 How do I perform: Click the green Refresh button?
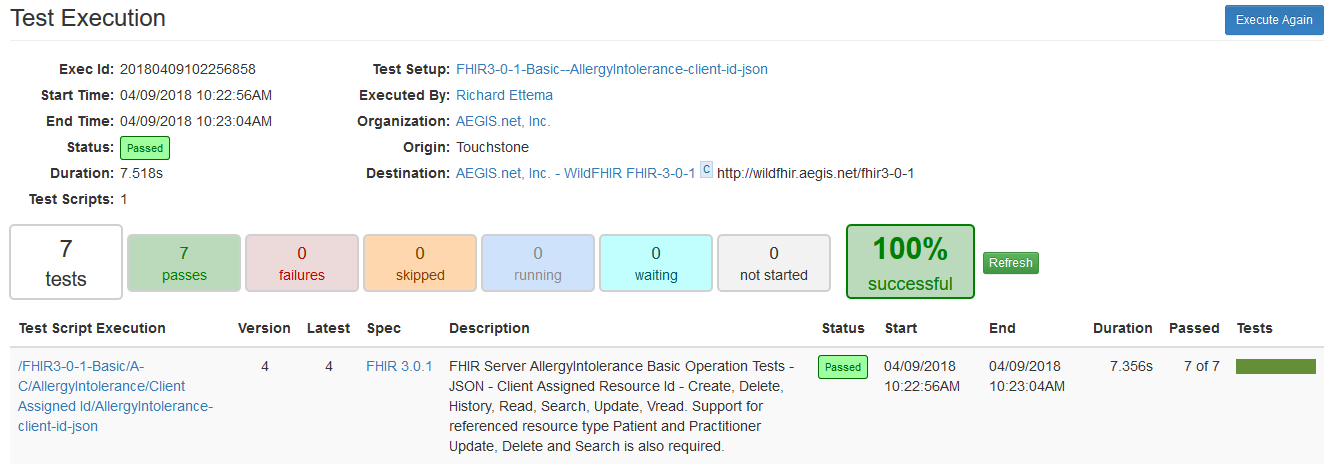coord(1010,263)
